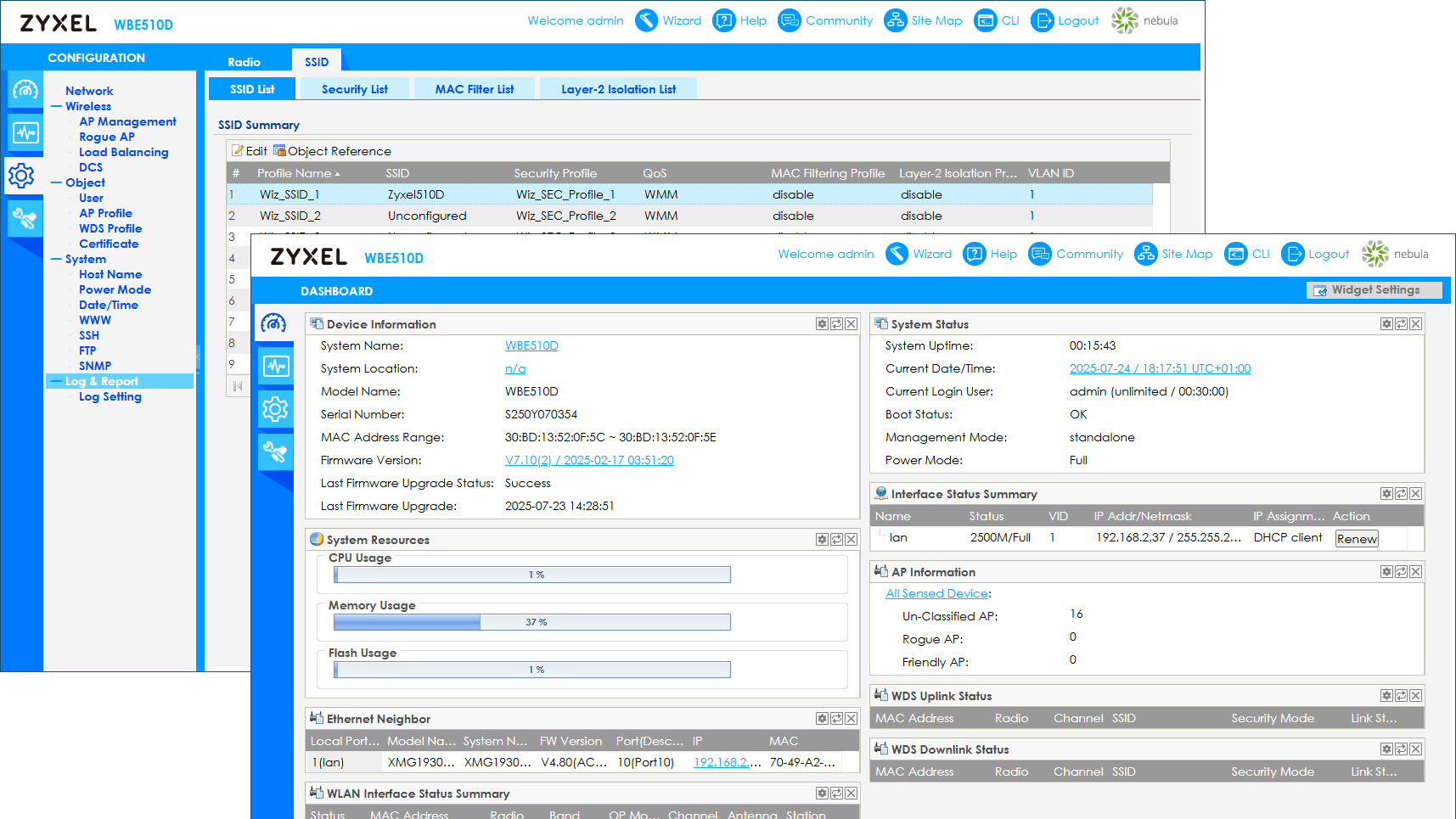Viewport: 1456px width, 819px height.
Task: Click the Nebula logo in the Dashboard window
Action: pyautogui.click(x=1375, y=254)
